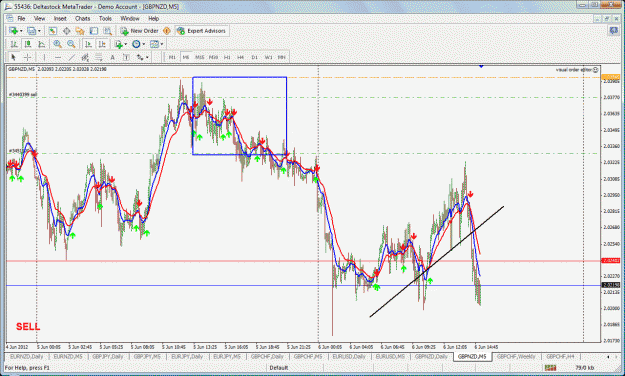Zoom out on the chart

pyautogui.click(x=71, y=44)
